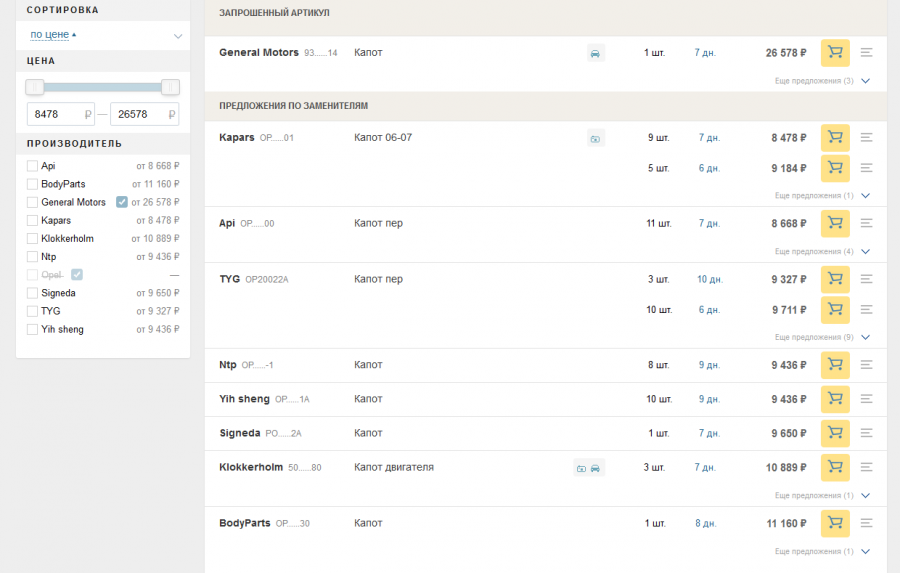The width and height of the screenshot is (900, 573).
Task: Open 9 дн. delivery term for Ntp
Action: [709, 365]
